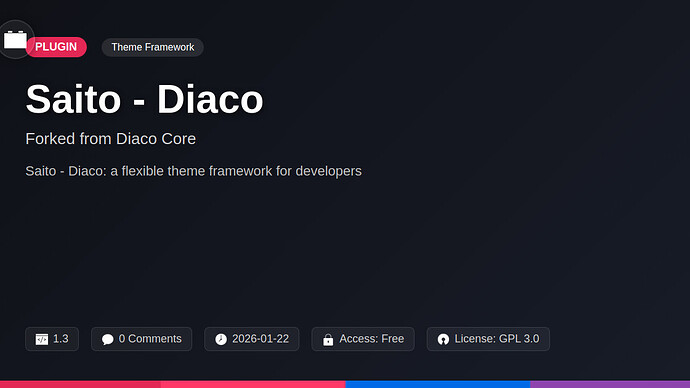Click the flexible theme framework description text

(x=194, y=171)
